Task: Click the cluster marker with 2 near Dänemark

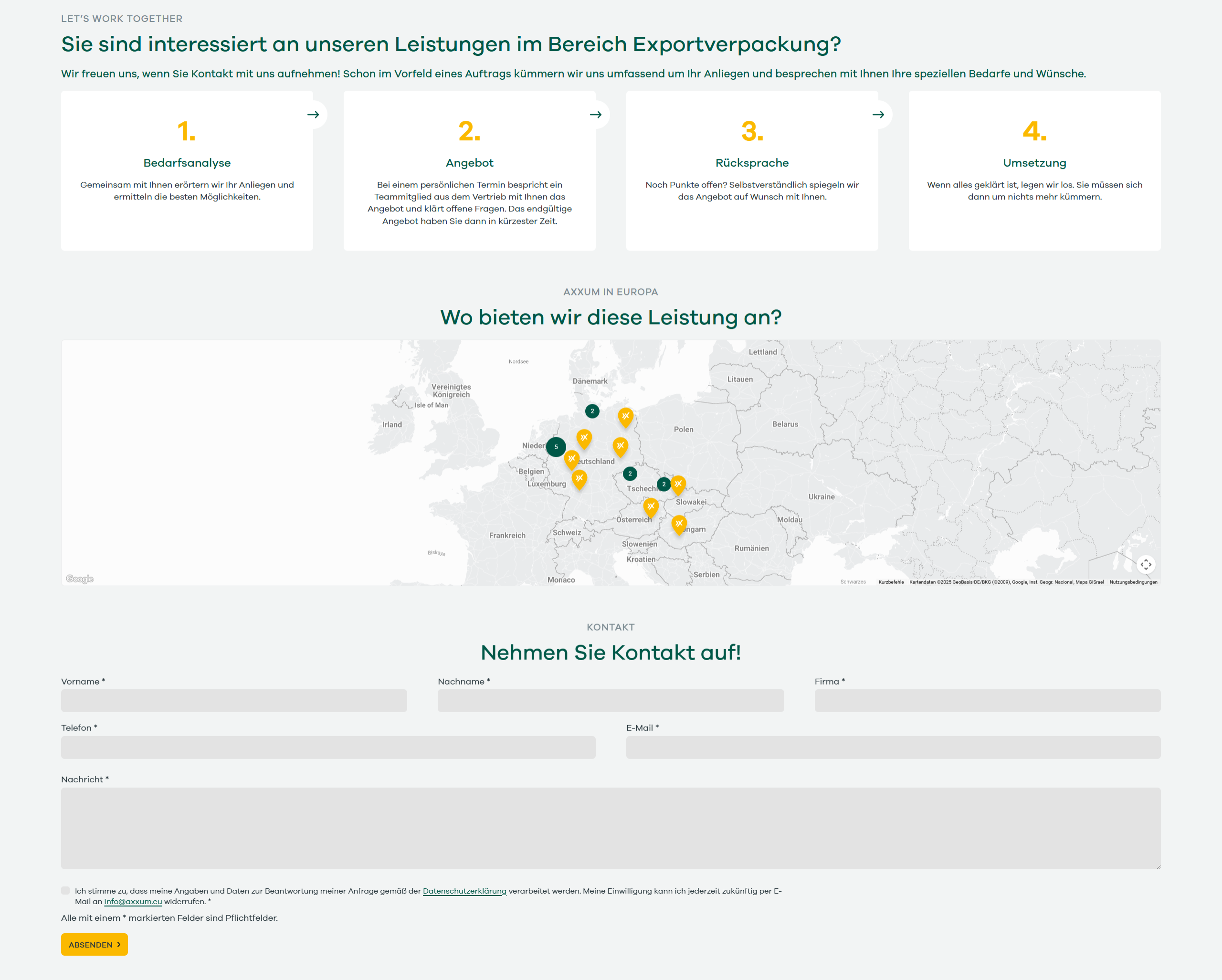Action: pos(592,411)
